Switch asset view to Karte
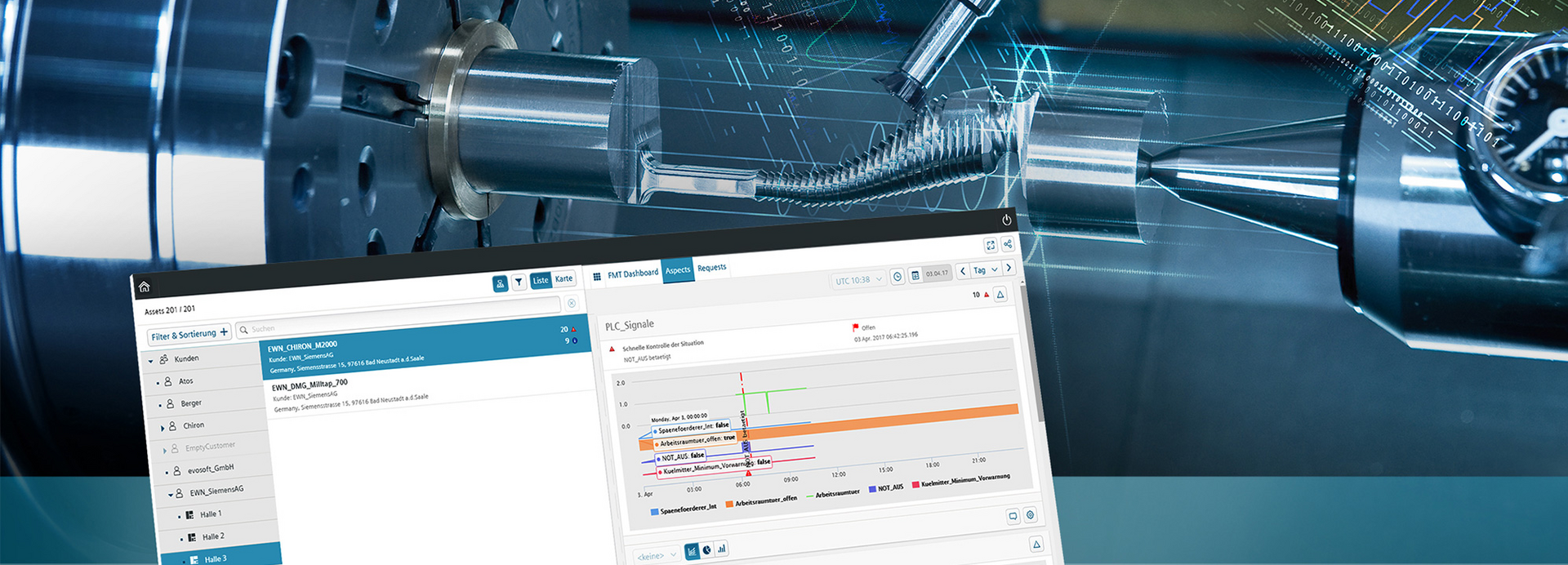 tap(563, 279)
